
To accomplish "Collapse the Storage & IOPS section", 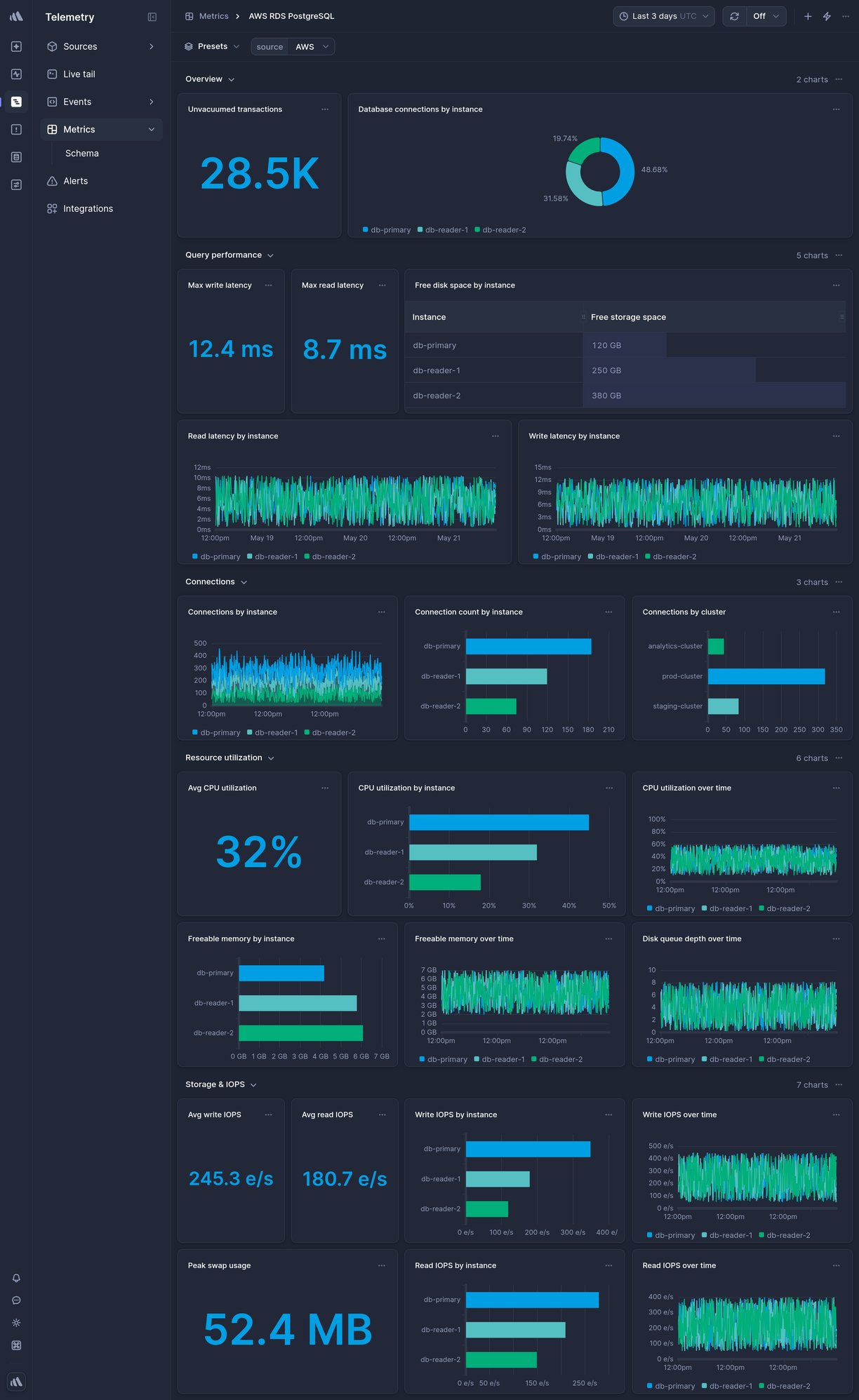I will click(253, 1086).
